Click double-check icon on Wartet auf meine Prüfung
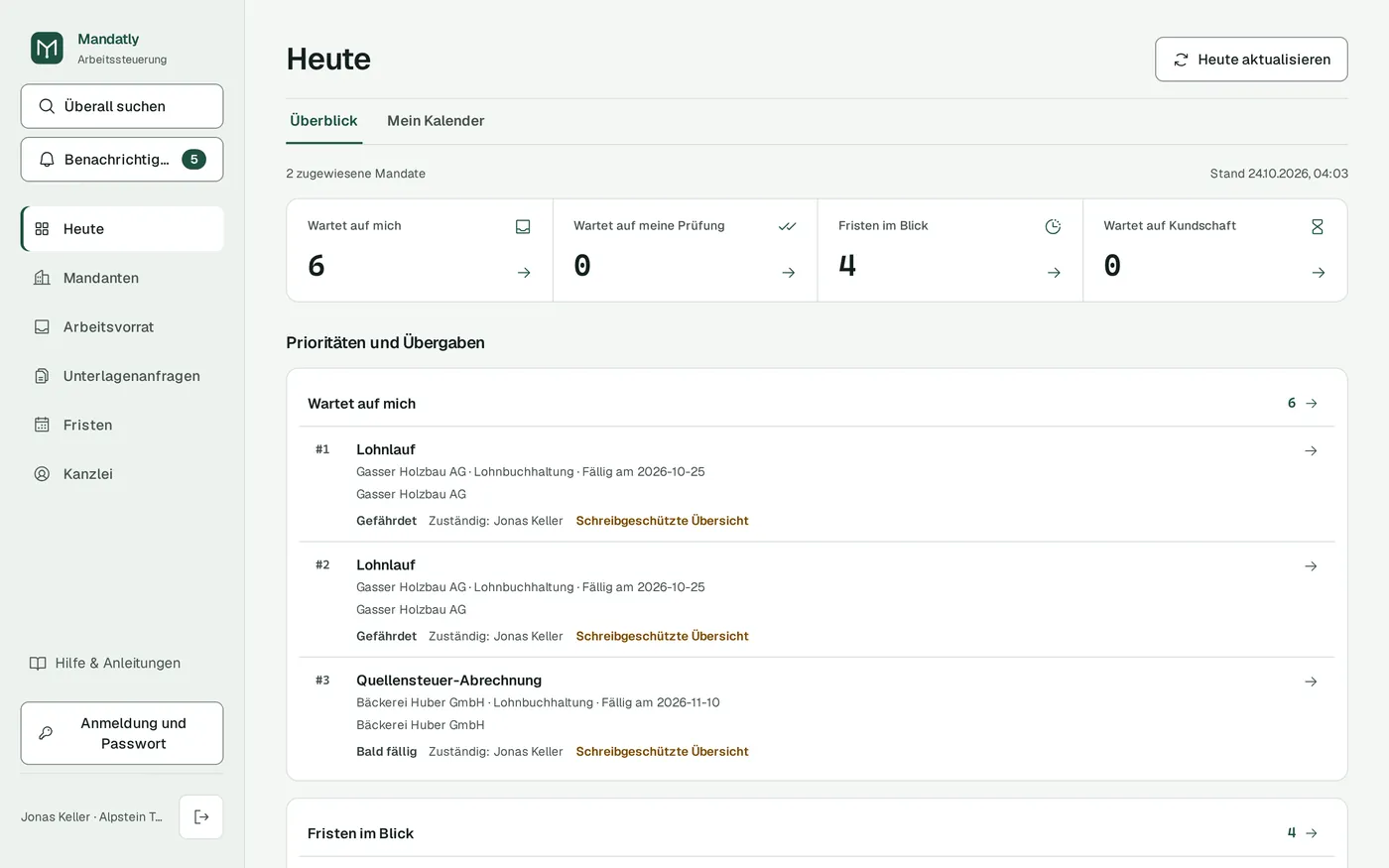Screen dimensions: 1389x868 click(788, 226)
